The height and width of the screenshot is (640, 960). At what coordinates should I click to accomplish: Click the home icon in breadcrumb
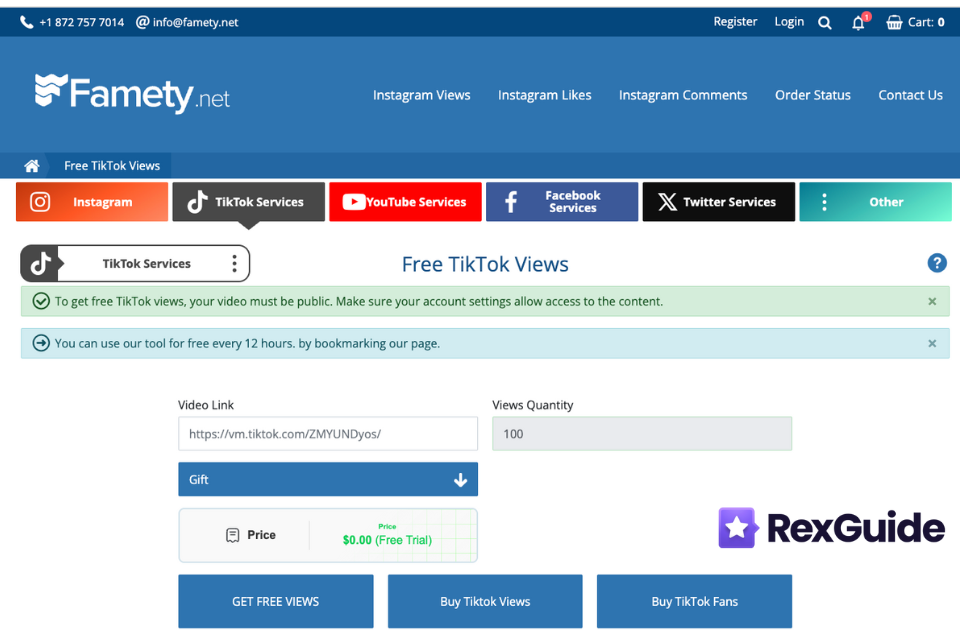[x=32, y=166]
